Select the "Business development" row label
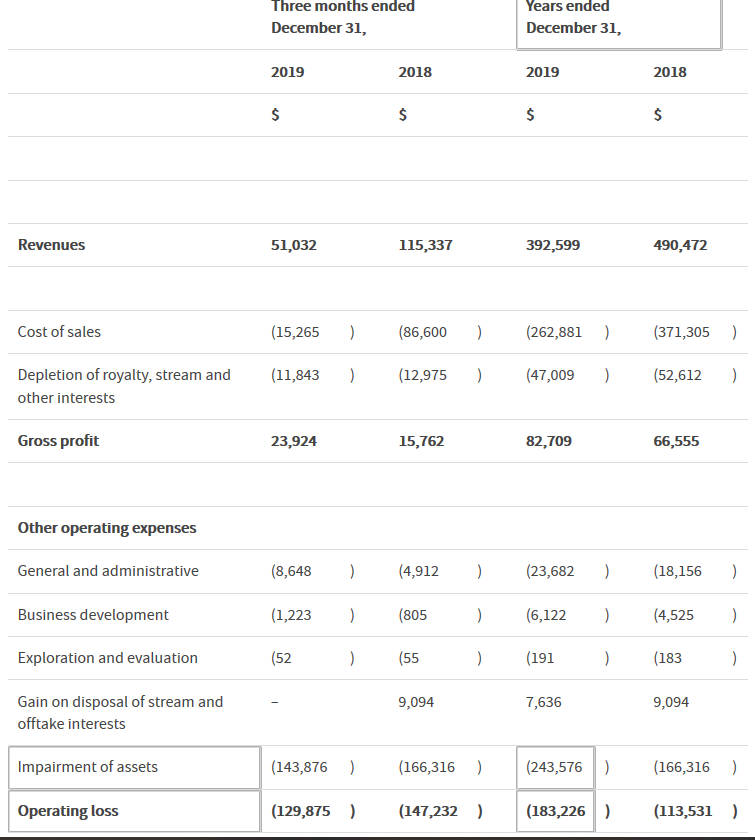 click(x=93, y=615)
